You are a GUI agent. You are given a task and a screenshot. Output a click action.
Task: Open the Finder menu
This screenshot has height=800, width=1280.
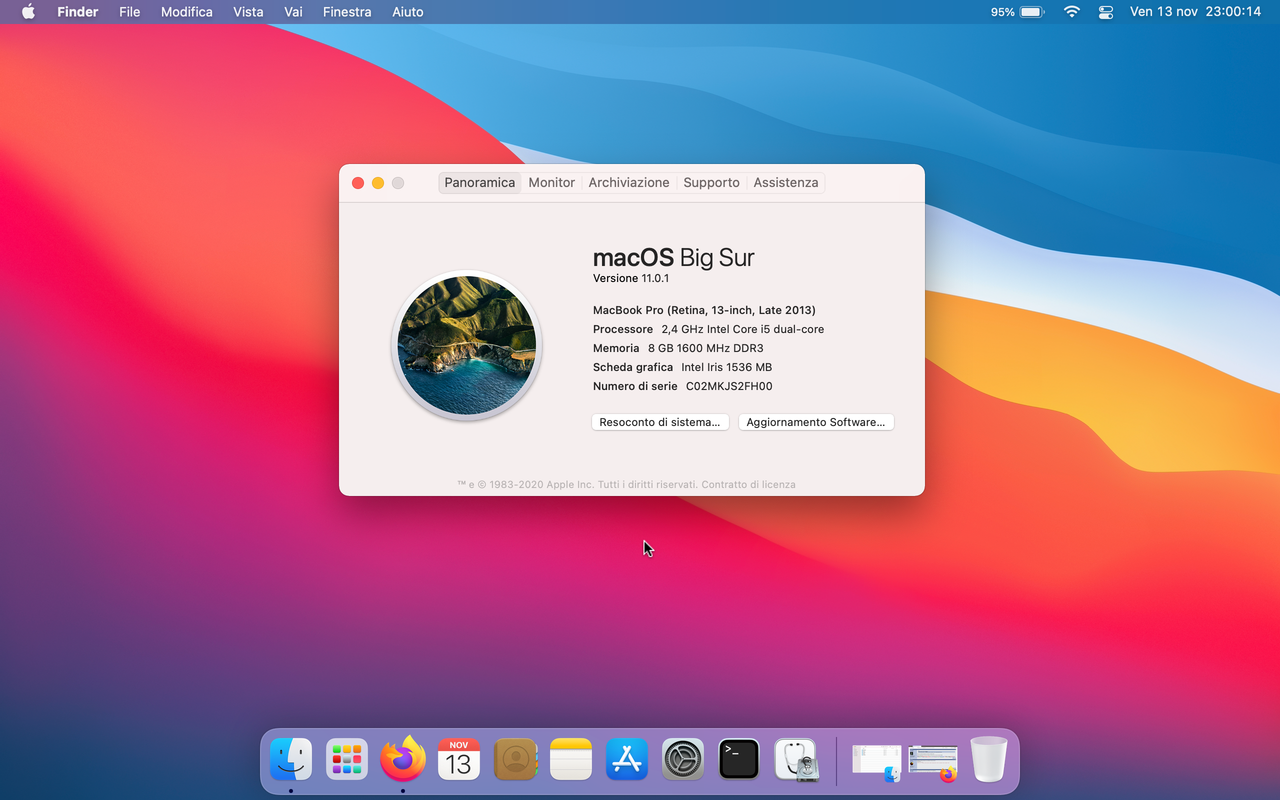pyautogui.click(x=78, y=12)
